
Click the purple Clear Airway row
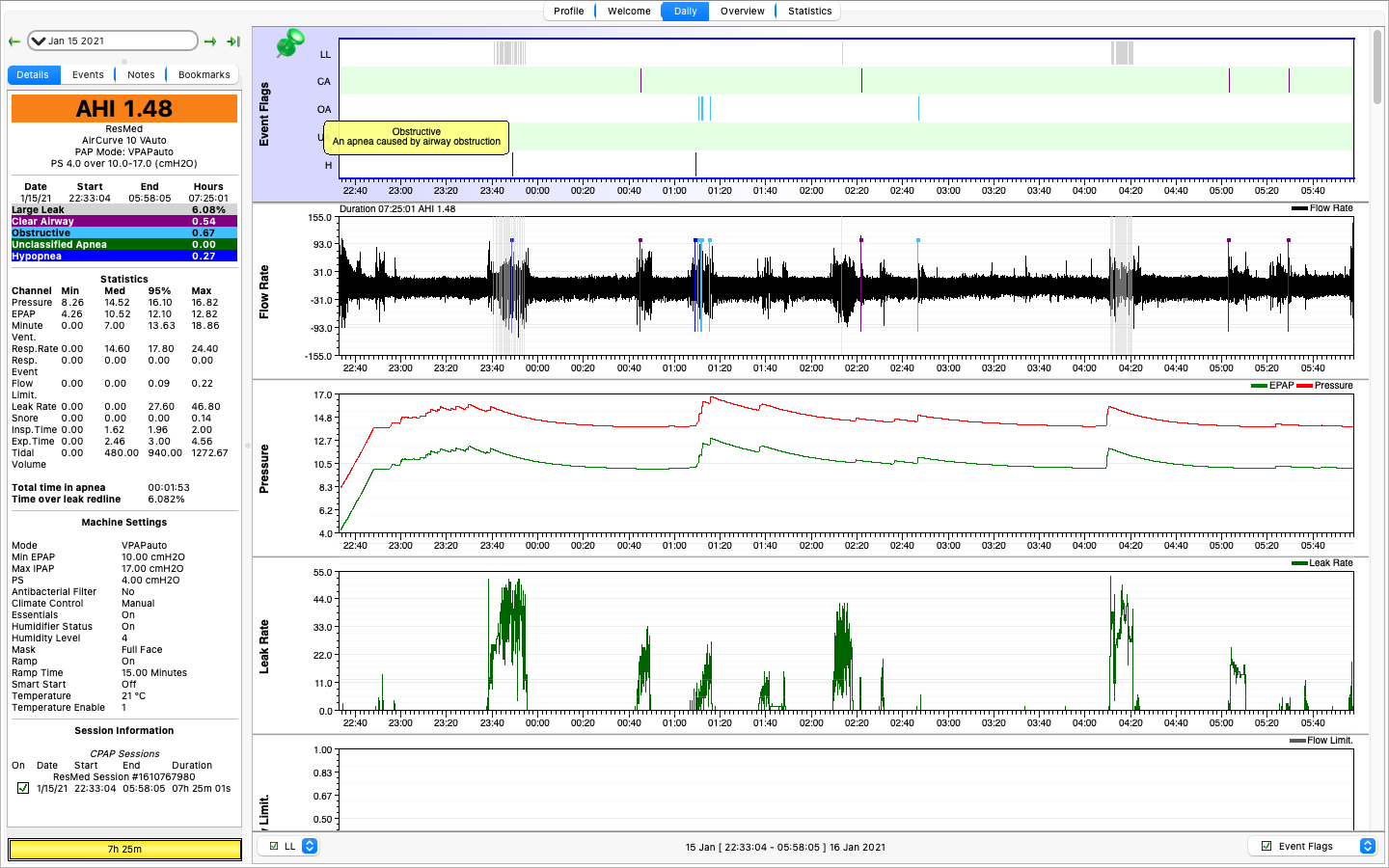(124, 221)
